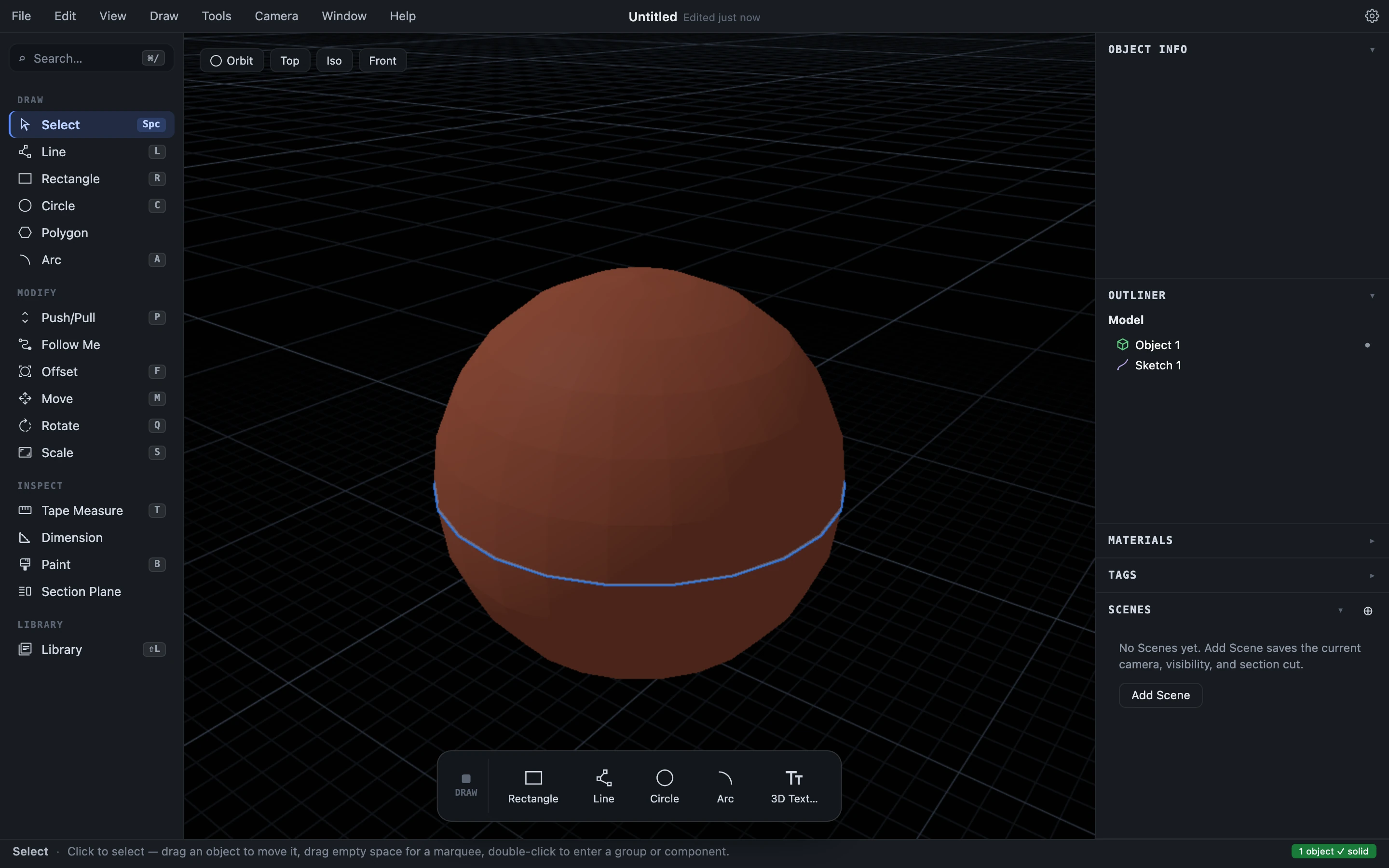This screenshot has width=1389, height=868.
Task: Activate the Section Plane tool
Action: click(92, 591)
